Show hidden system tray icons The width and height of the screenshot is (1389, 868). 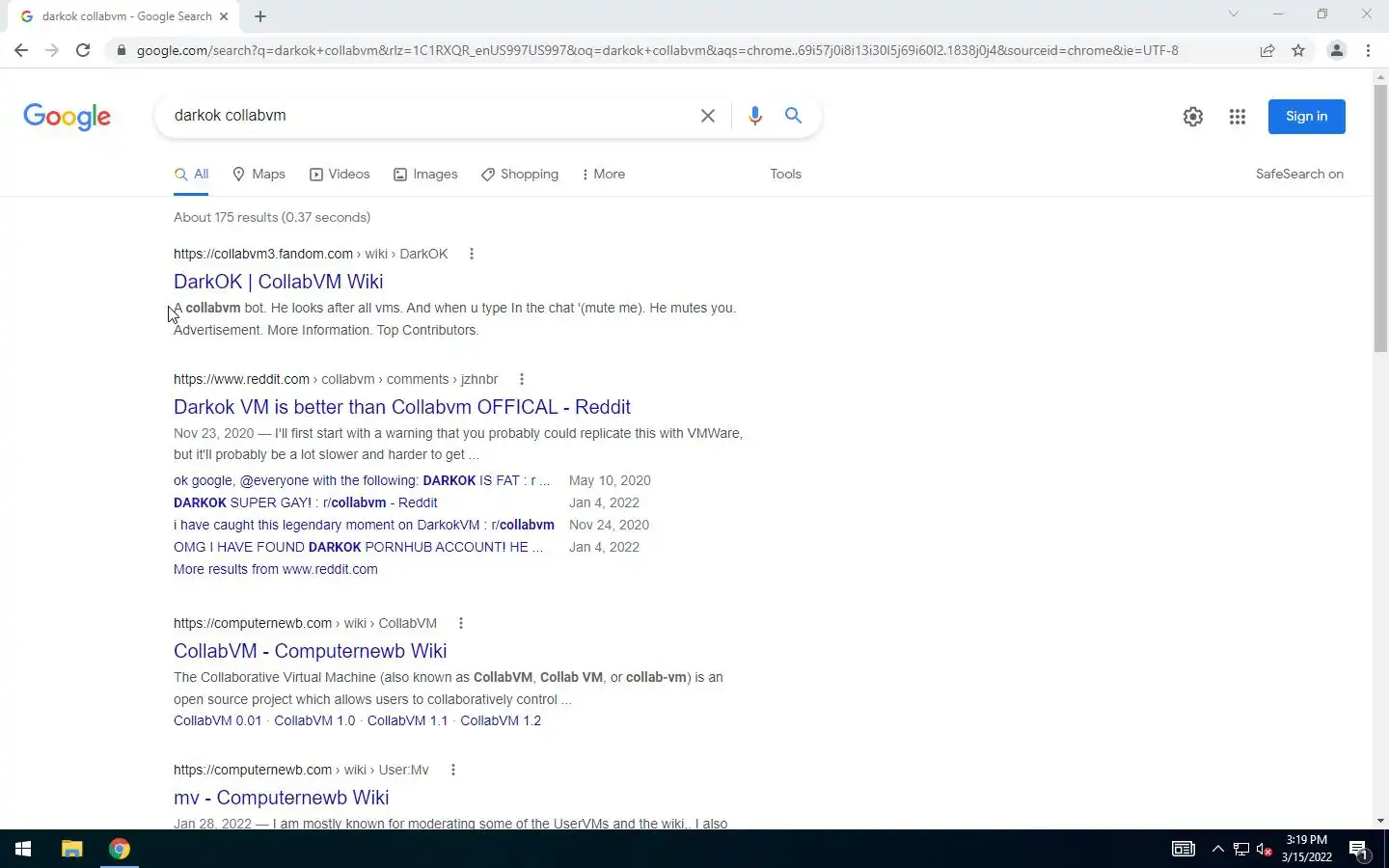click(1217, 850)
